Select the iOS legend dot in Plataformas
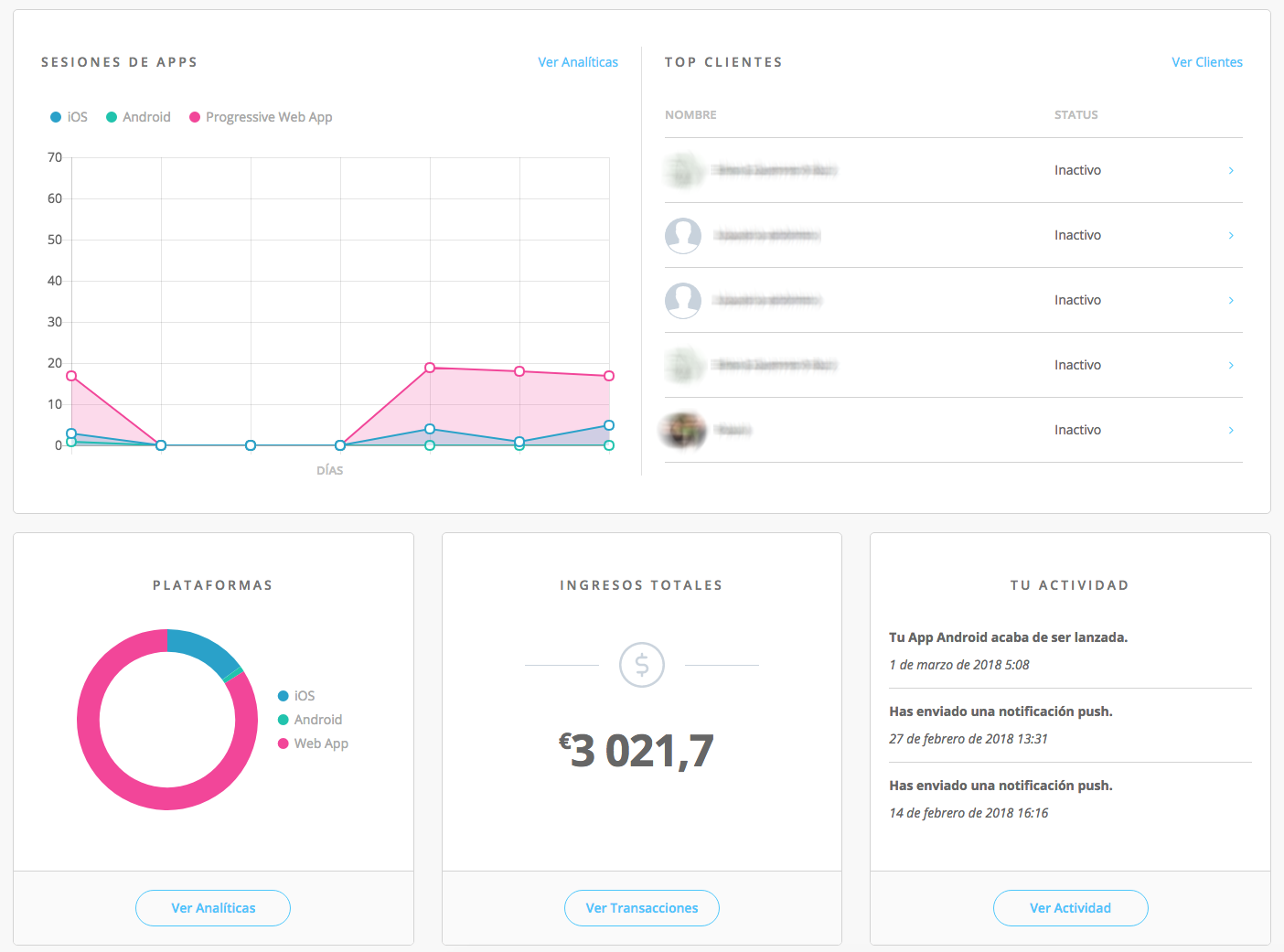This screenshot has width=1284, height=952. [x=284, y=696]
